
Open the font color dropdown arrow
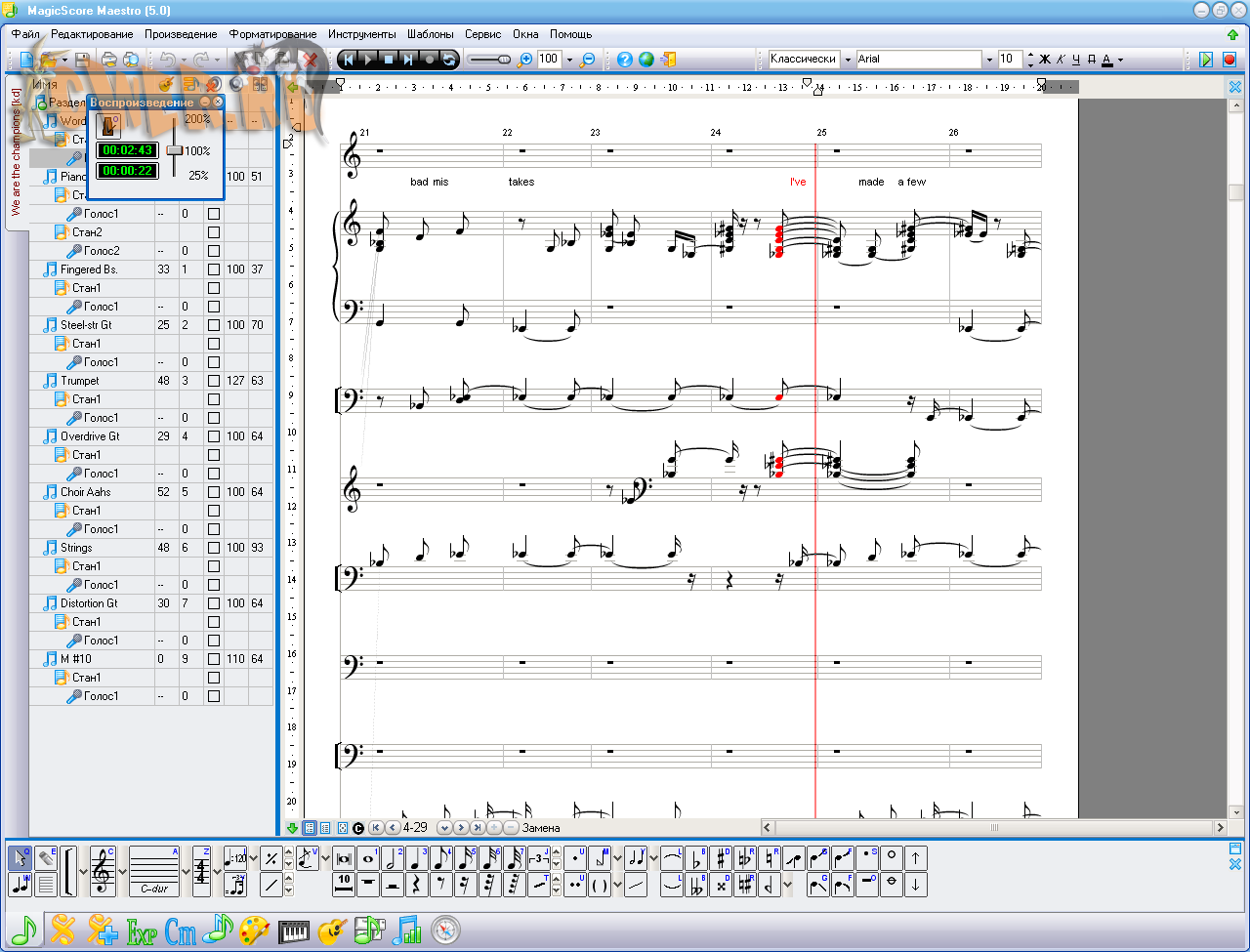[x=1120, y=60]
